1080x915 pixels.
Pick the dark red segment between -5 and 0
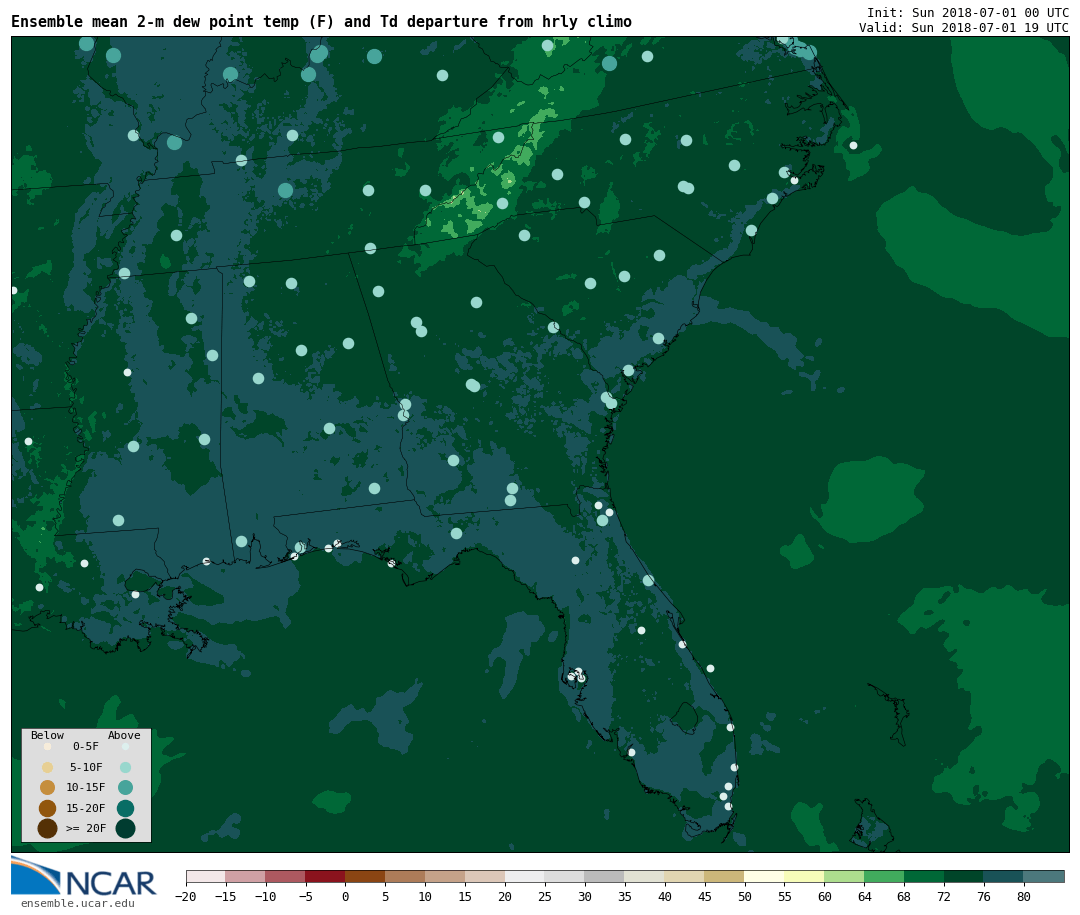(x=325, y=876)
